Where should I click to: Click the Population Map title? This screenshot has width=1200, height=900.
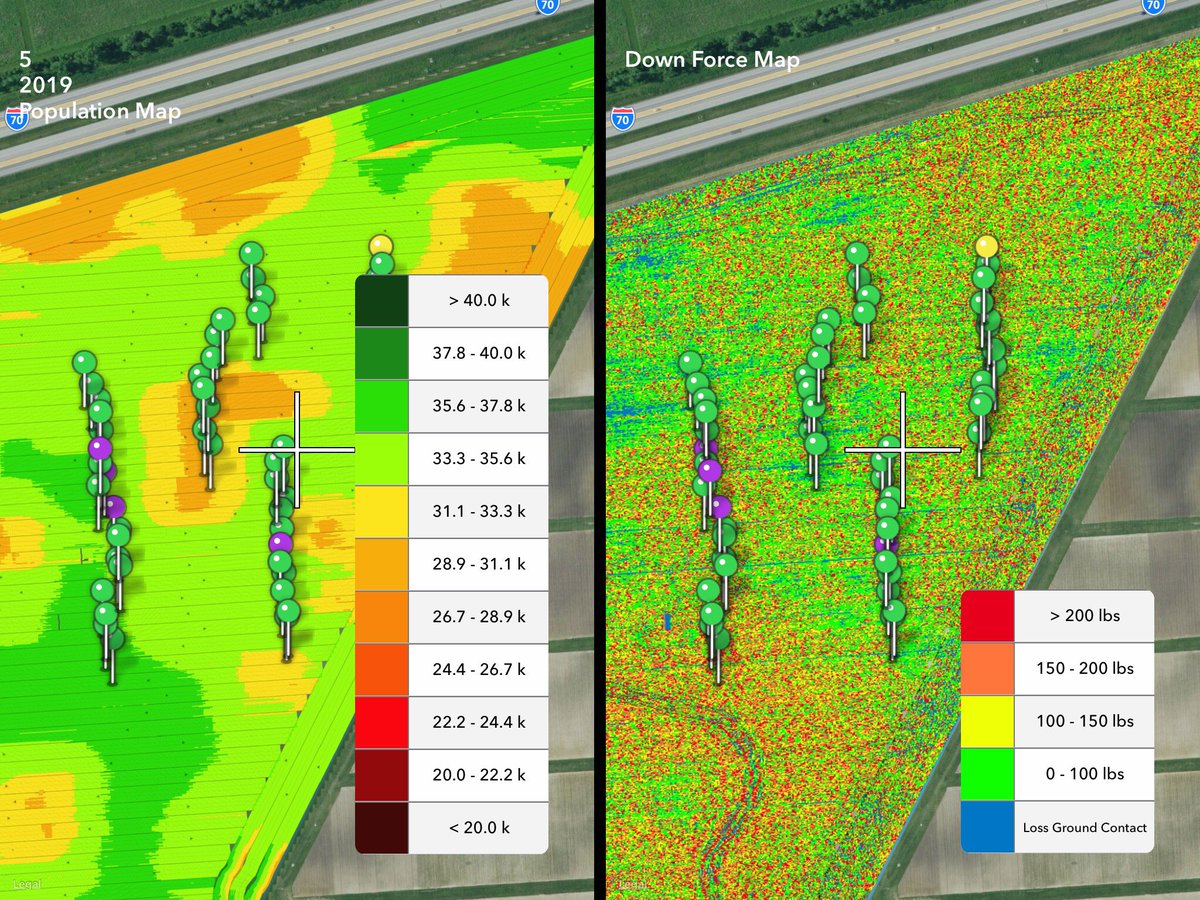pyautogui.click(x=100, y=111)
